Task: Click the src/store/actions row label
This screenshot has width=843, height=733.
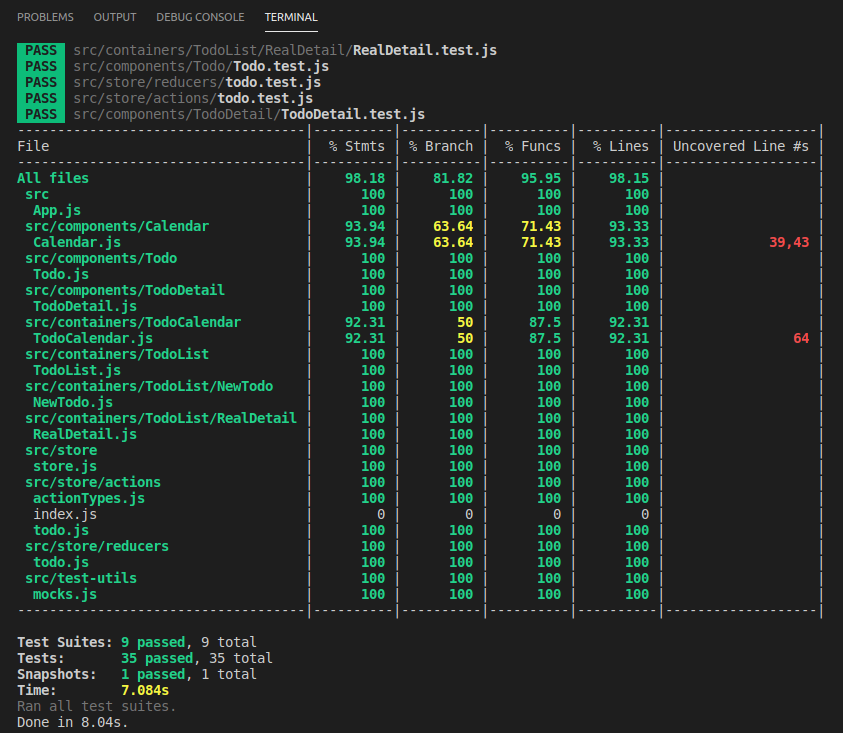Action: 93,482
